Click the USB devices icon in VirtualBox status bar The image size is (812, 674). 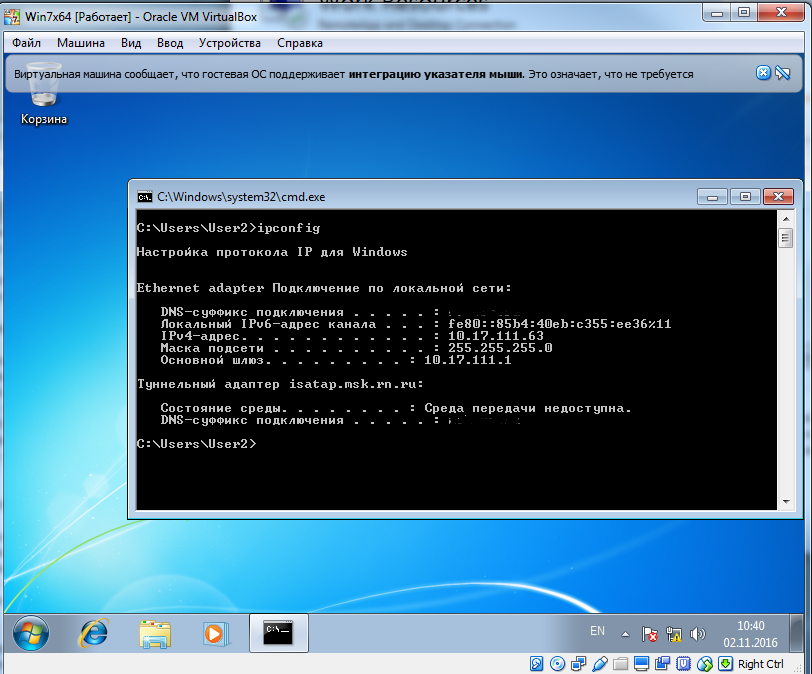600,664
